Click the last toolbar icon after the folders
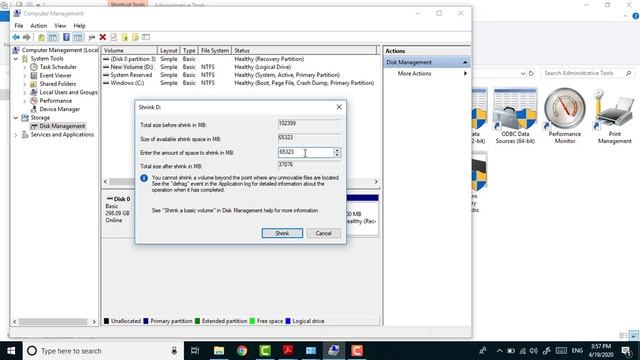The image size is (640, 360). point(146,38)
